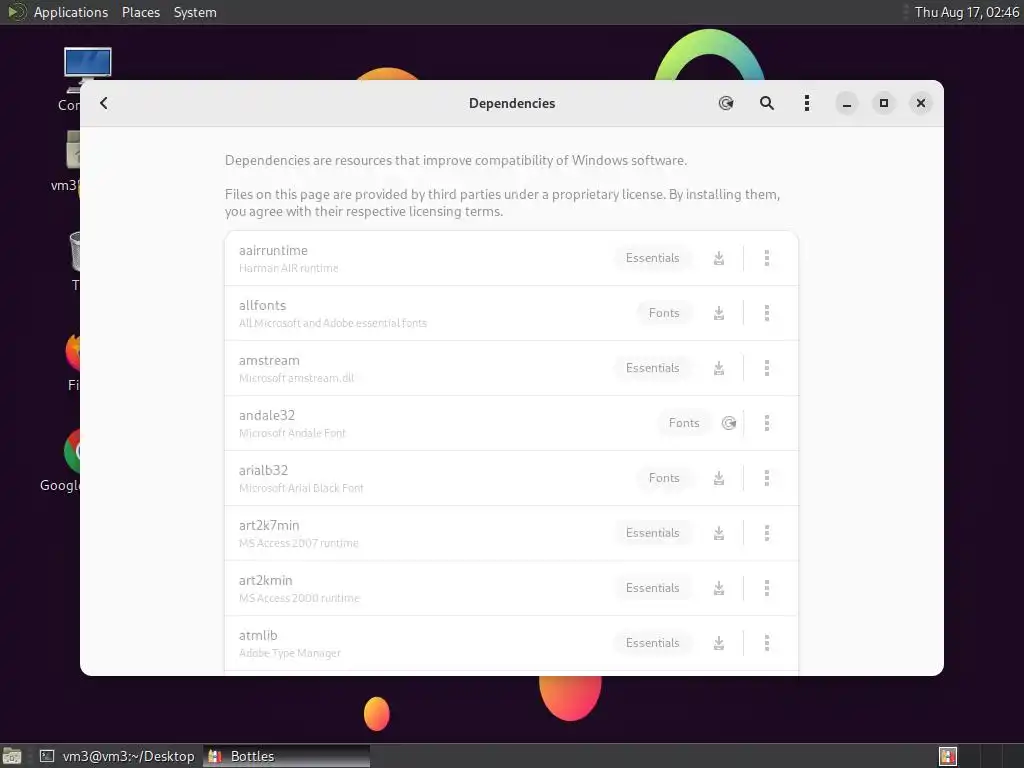Screen dimensions: 1024x768
Task: Select Bottles in the bottom taskbar
Action: coord(287,756)
